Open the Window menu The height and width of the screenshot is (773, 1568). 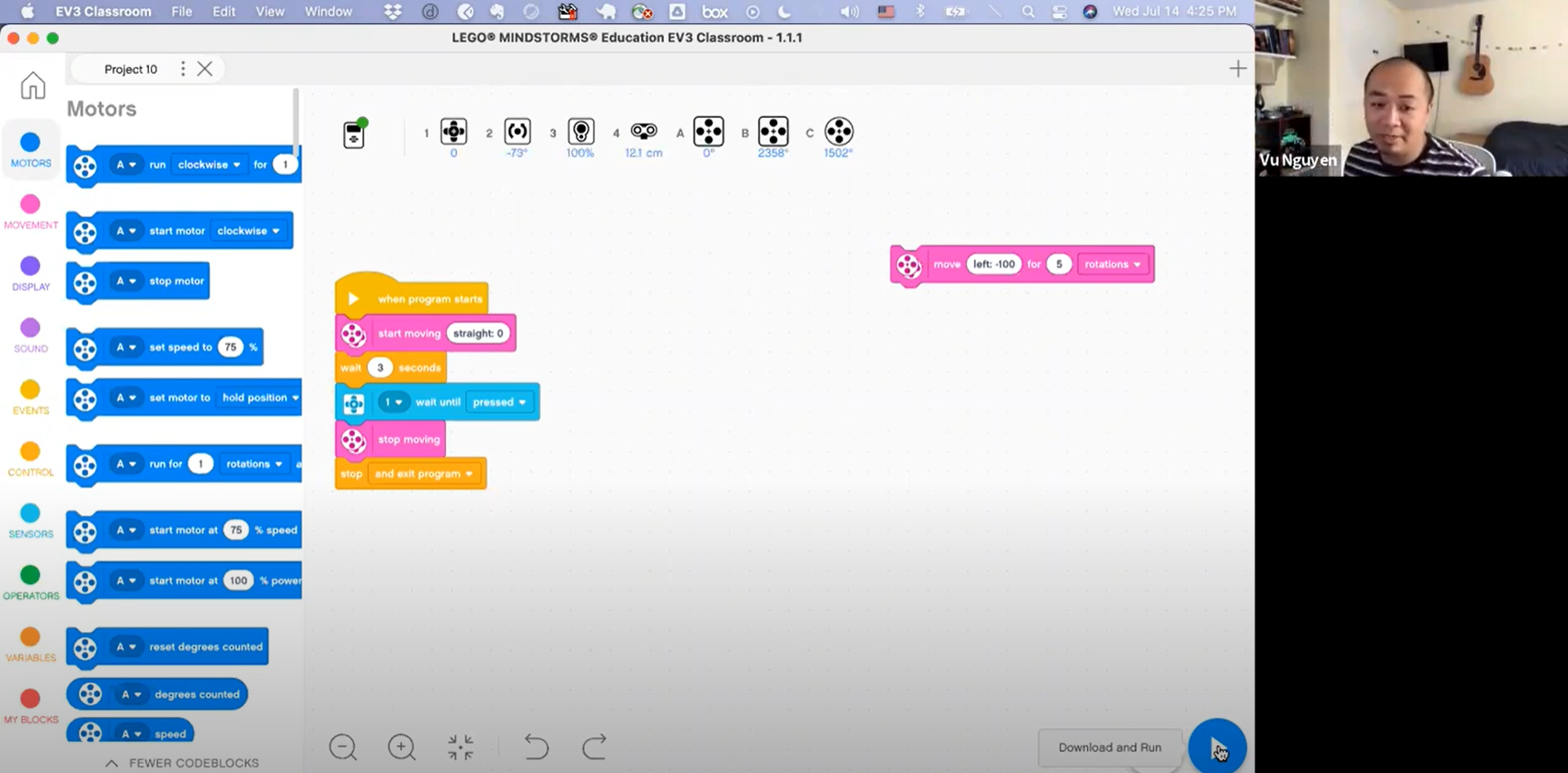tap(328, 11)
